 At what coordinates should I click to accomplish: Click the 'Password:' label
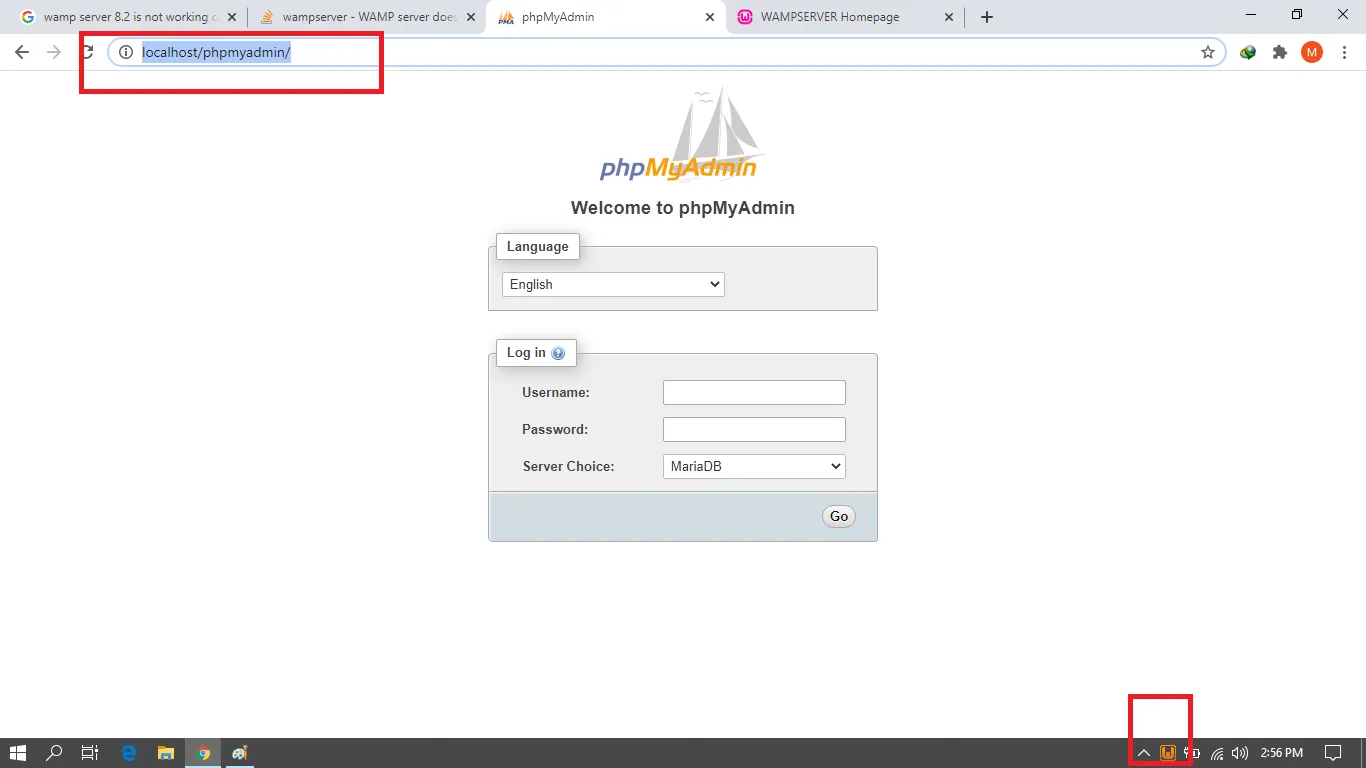(x=555, y=429)
